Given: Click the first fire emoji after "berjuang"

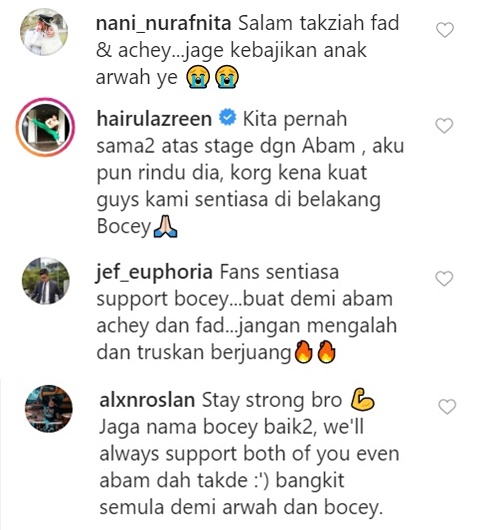Looking at the screenshot, I should pos(303,352).
